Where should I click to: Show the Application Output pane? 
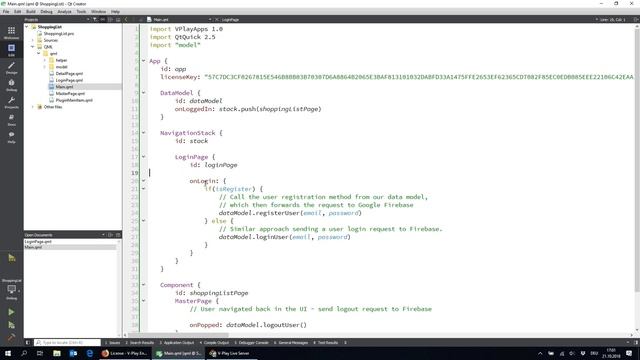tap(177, 343)
